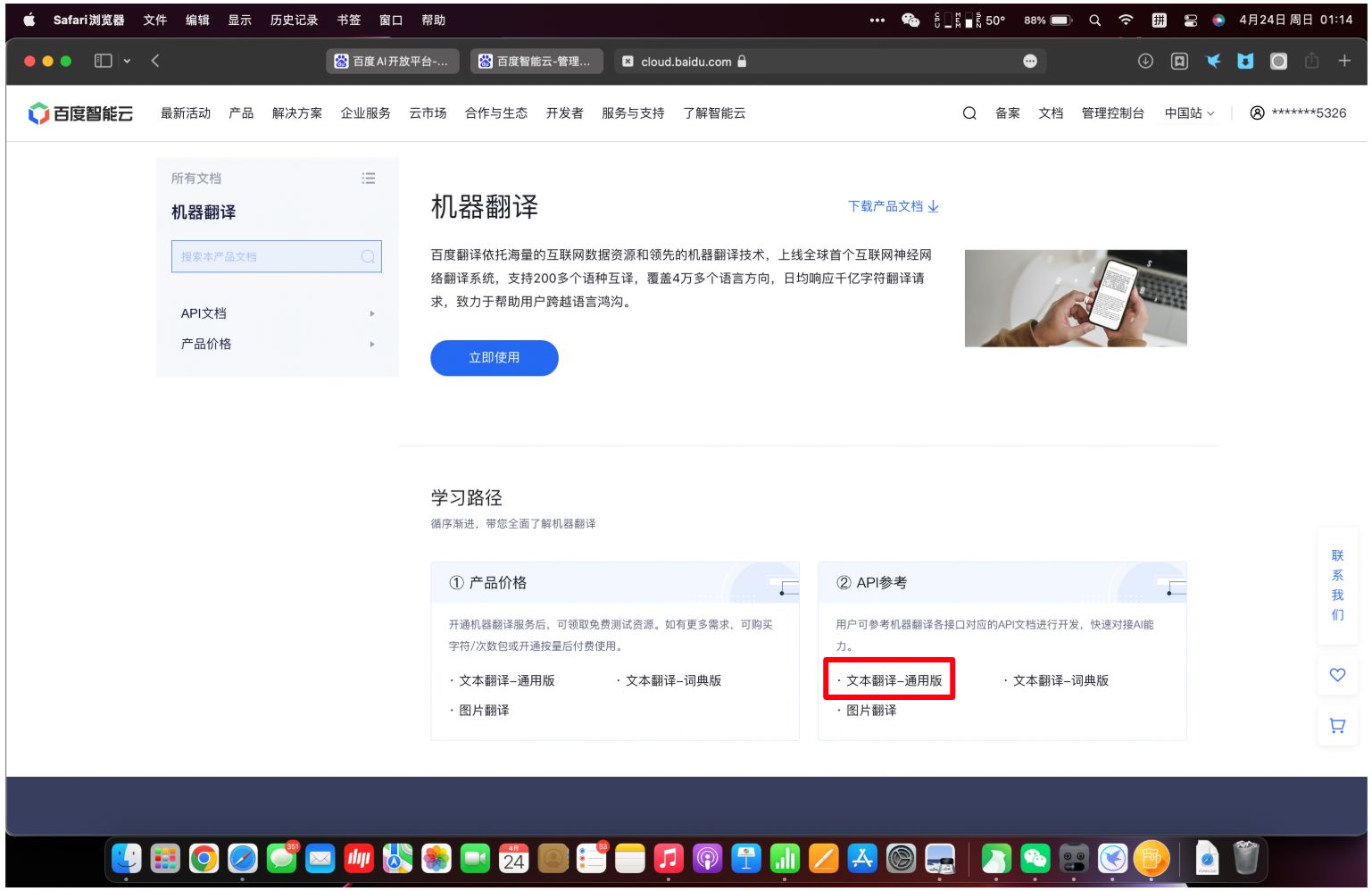Click 联系我们 on right rail
The height and width of the screenshot is (891, 1372).
(x=1337, y=585)
